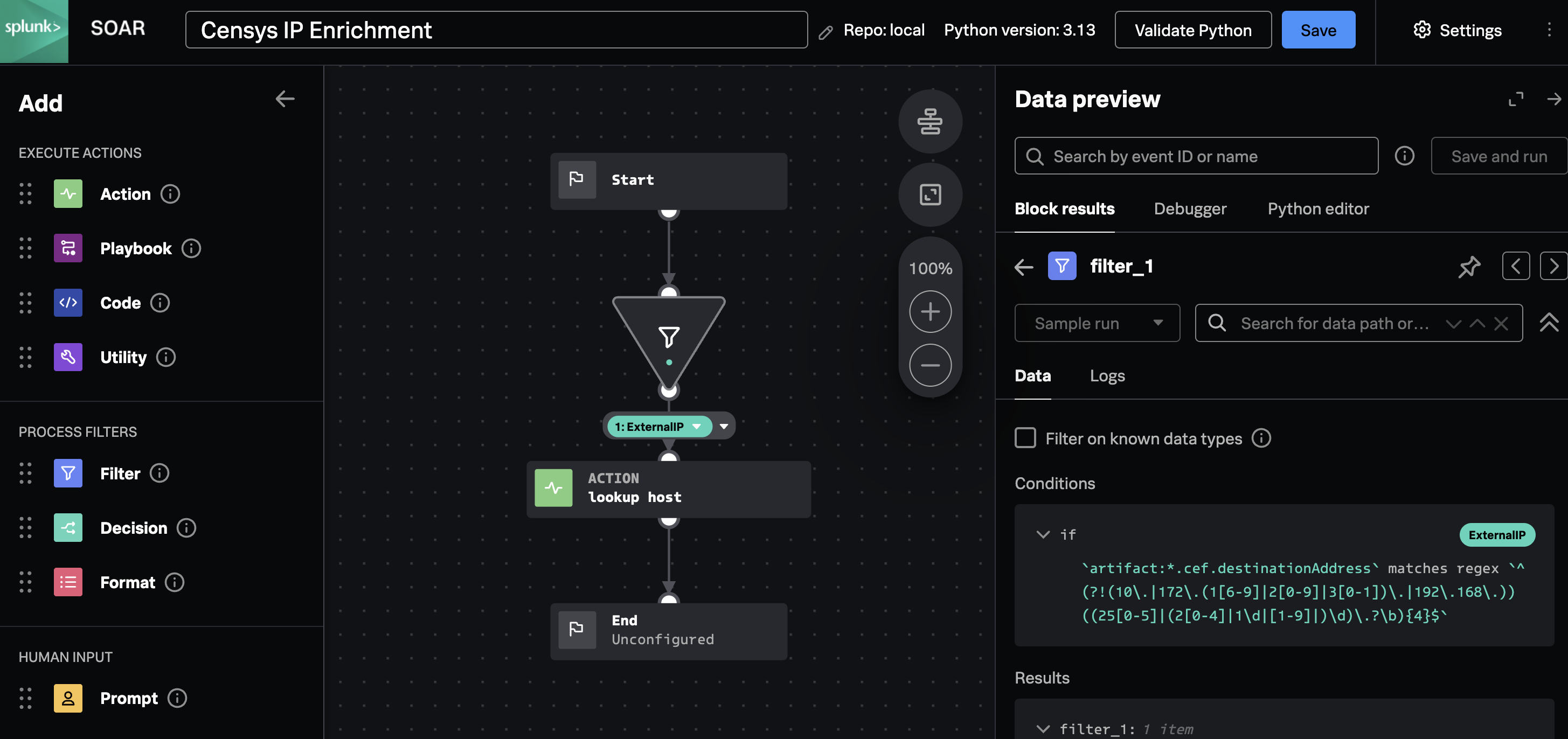Pin the filter_1 block results
The image size is (1568, 739).
pyautogui.click(x=1469, y=267)
